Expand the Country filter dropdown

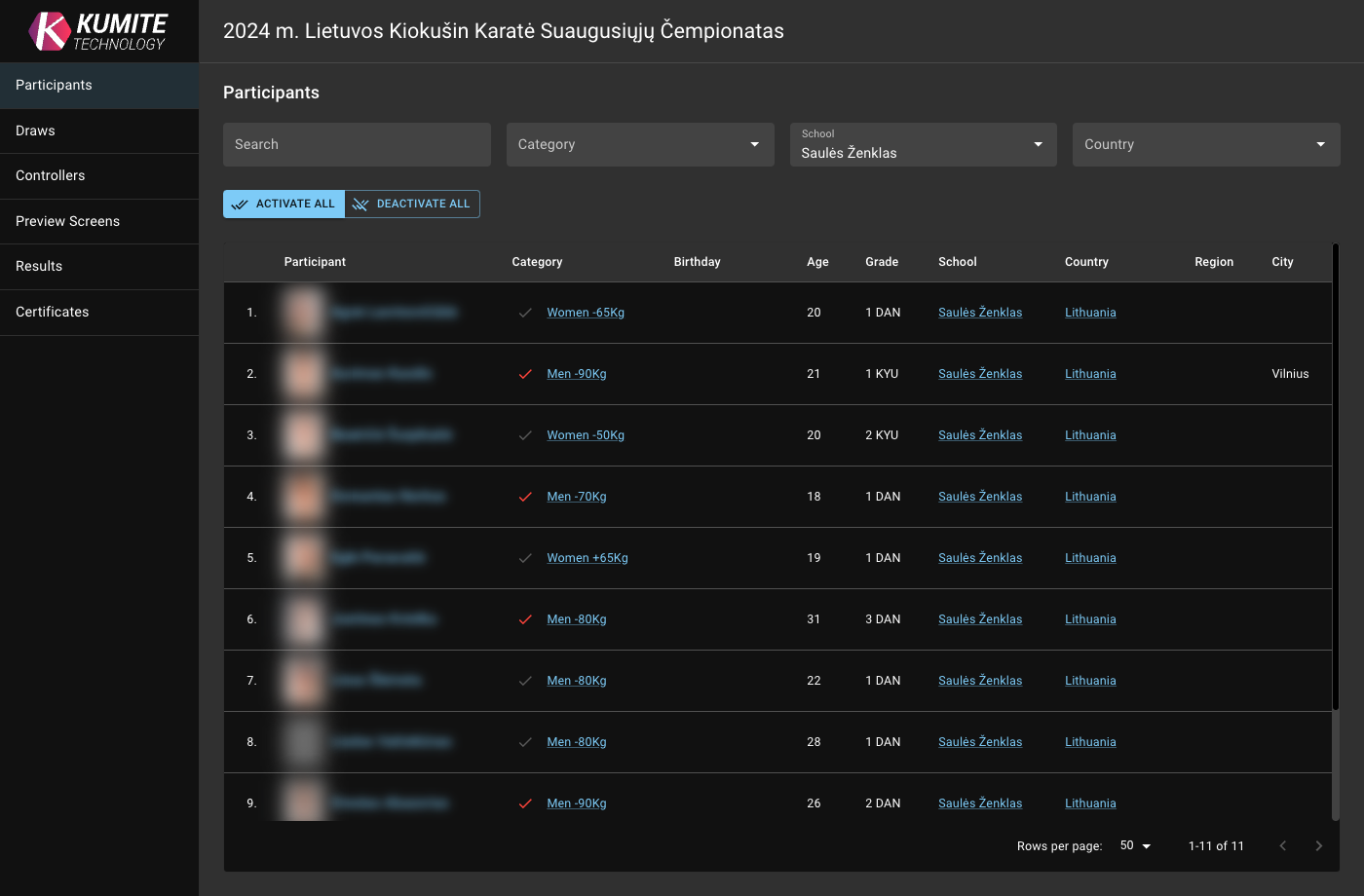tap(1205, 144)
